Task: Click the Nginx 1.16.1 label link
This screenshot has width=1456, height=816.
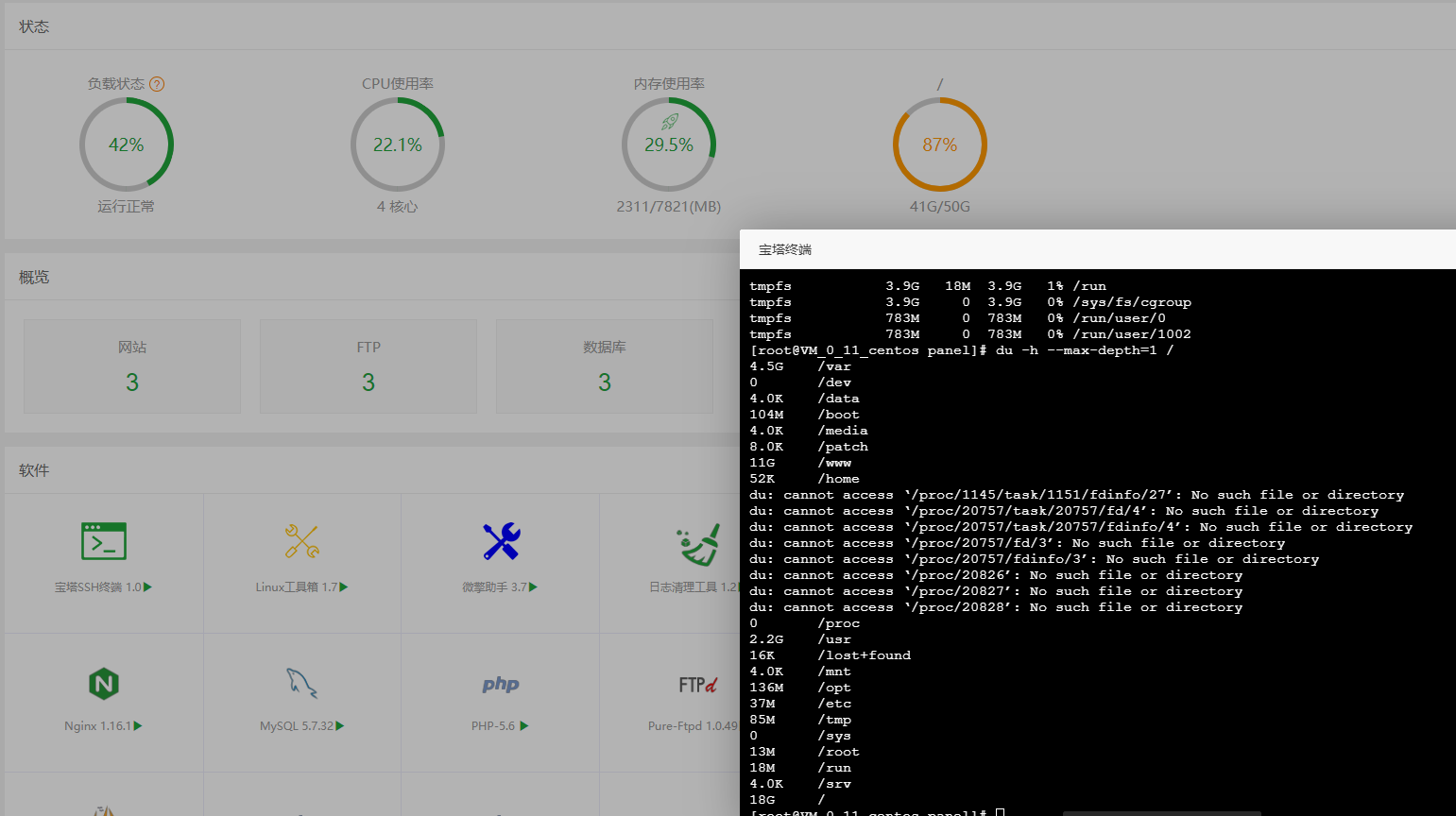Action: pyautogui.click(x=103, y=726)
